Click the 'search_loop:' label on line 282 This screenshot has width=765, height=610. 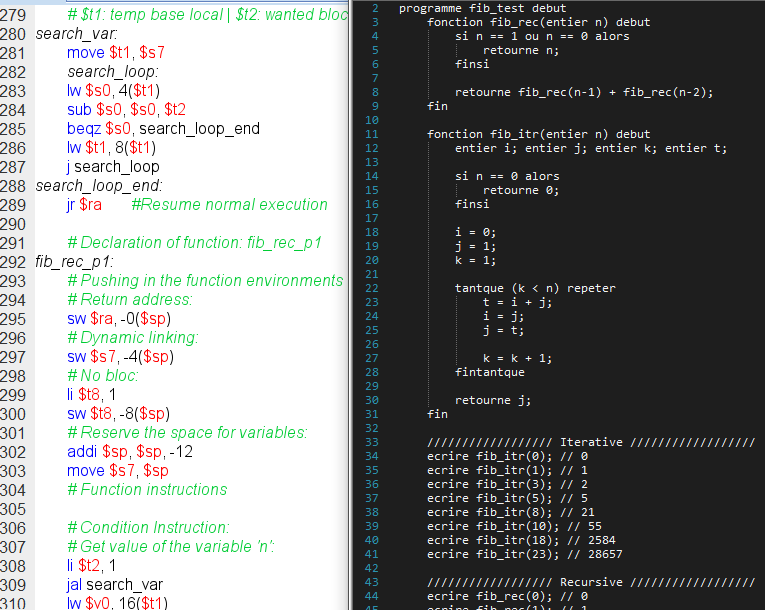[x=113, y=72]
